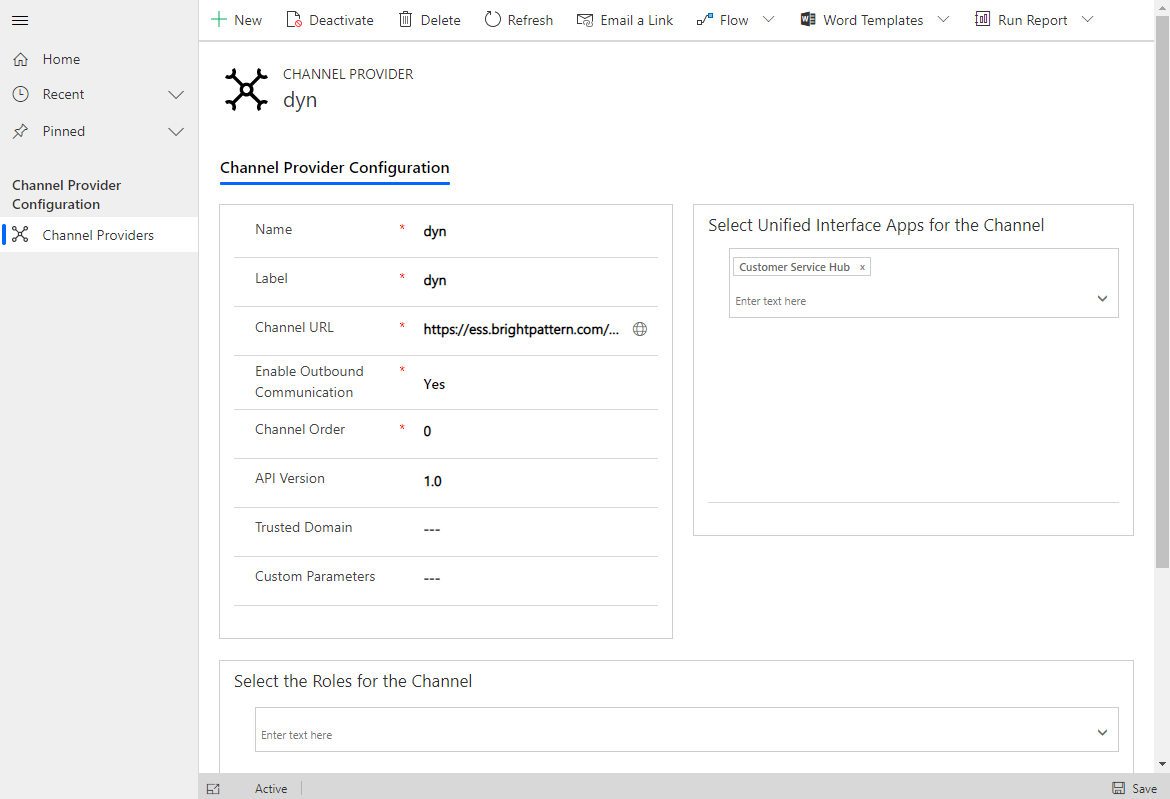1170x799 pixels.
Task: Click the Deactivate document icon
Action: click(294, 19)
